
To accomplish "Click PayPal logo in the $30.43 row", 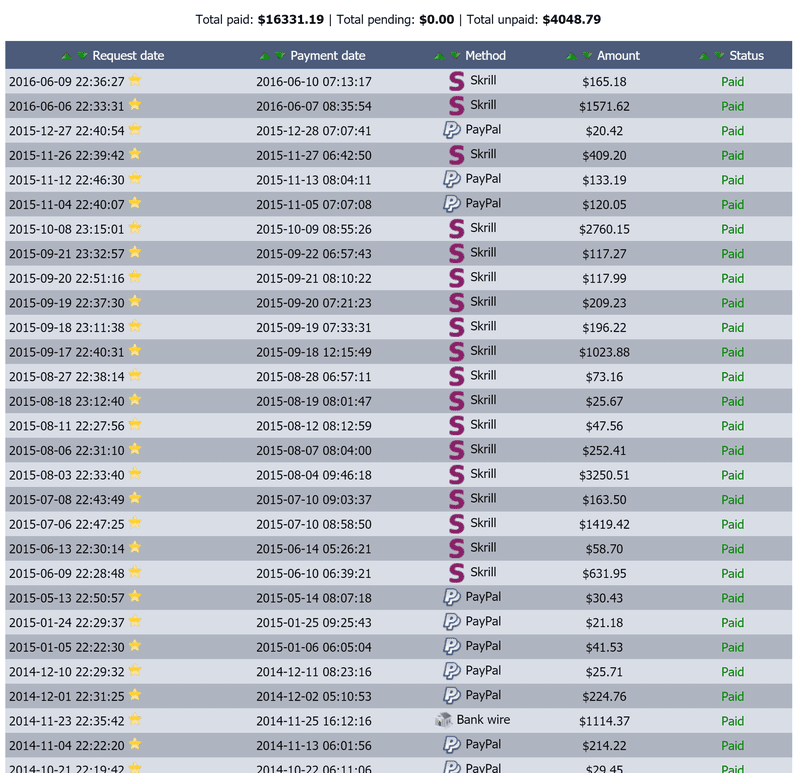I will tap(452, 597).
